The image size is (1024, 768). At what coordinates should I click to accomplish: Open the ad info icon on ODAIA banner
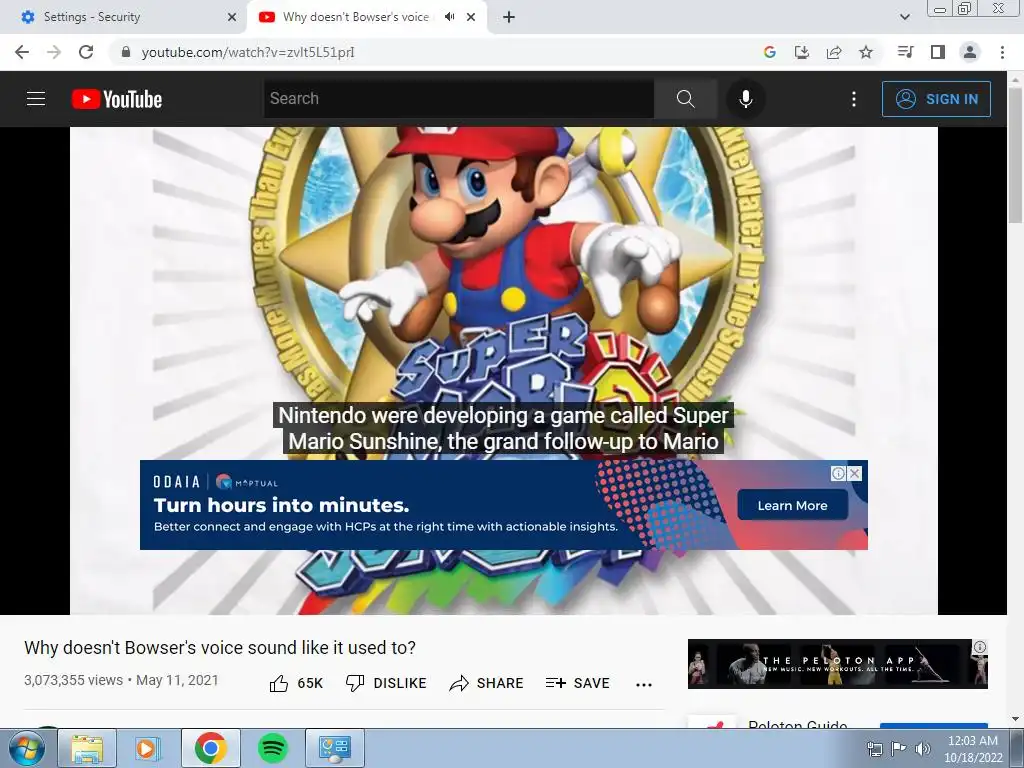click(839, 473)
